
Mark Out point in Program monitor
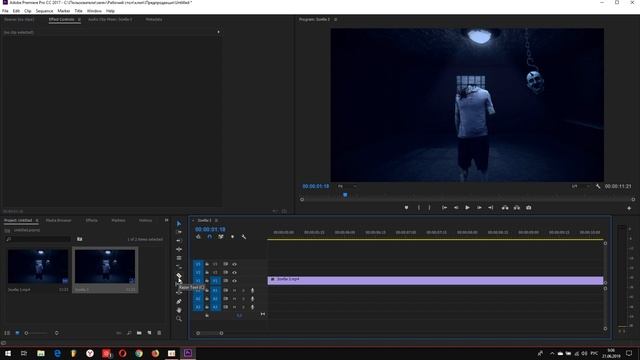[429, 208]
